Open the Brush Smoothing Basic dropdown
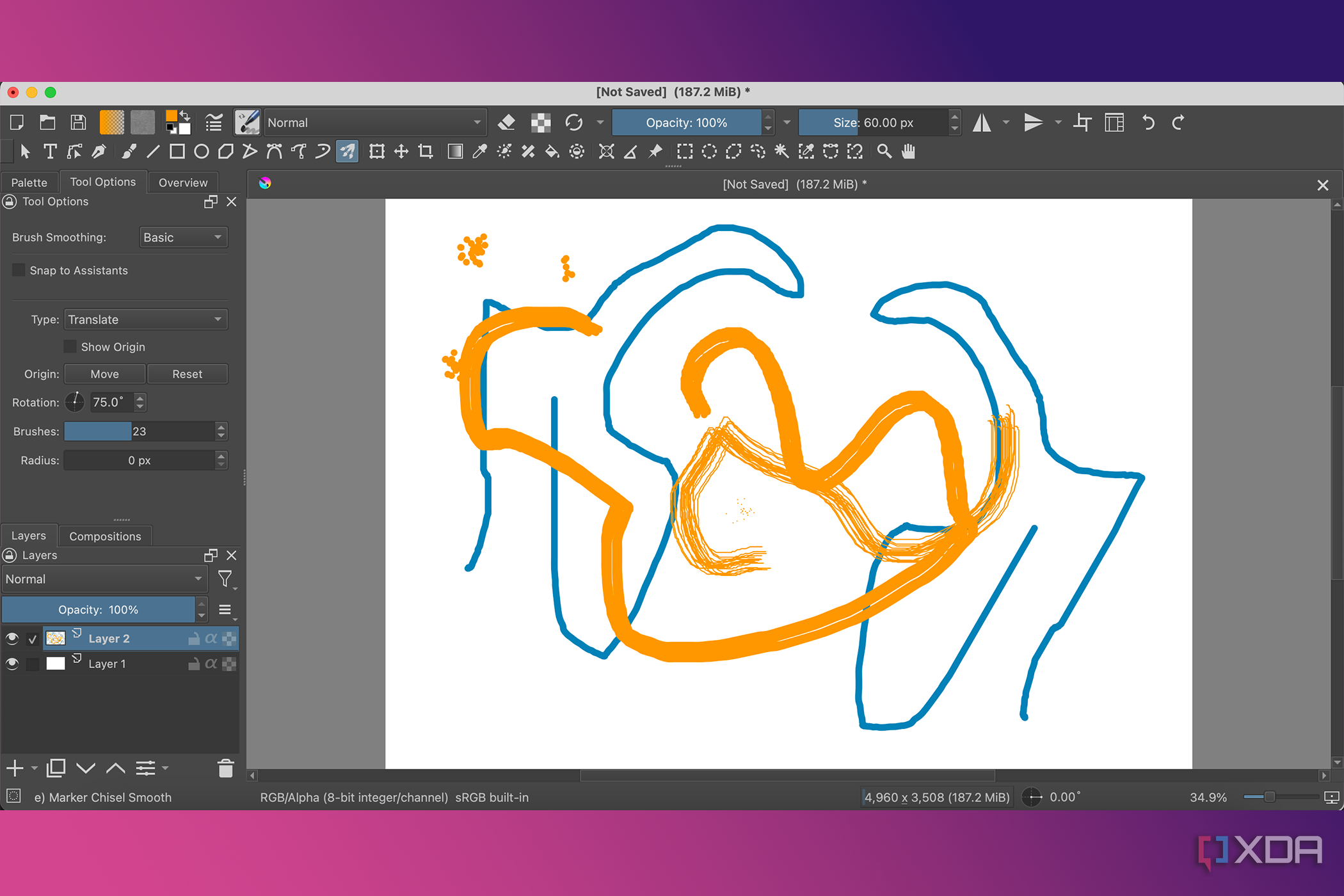 [183, 237]
